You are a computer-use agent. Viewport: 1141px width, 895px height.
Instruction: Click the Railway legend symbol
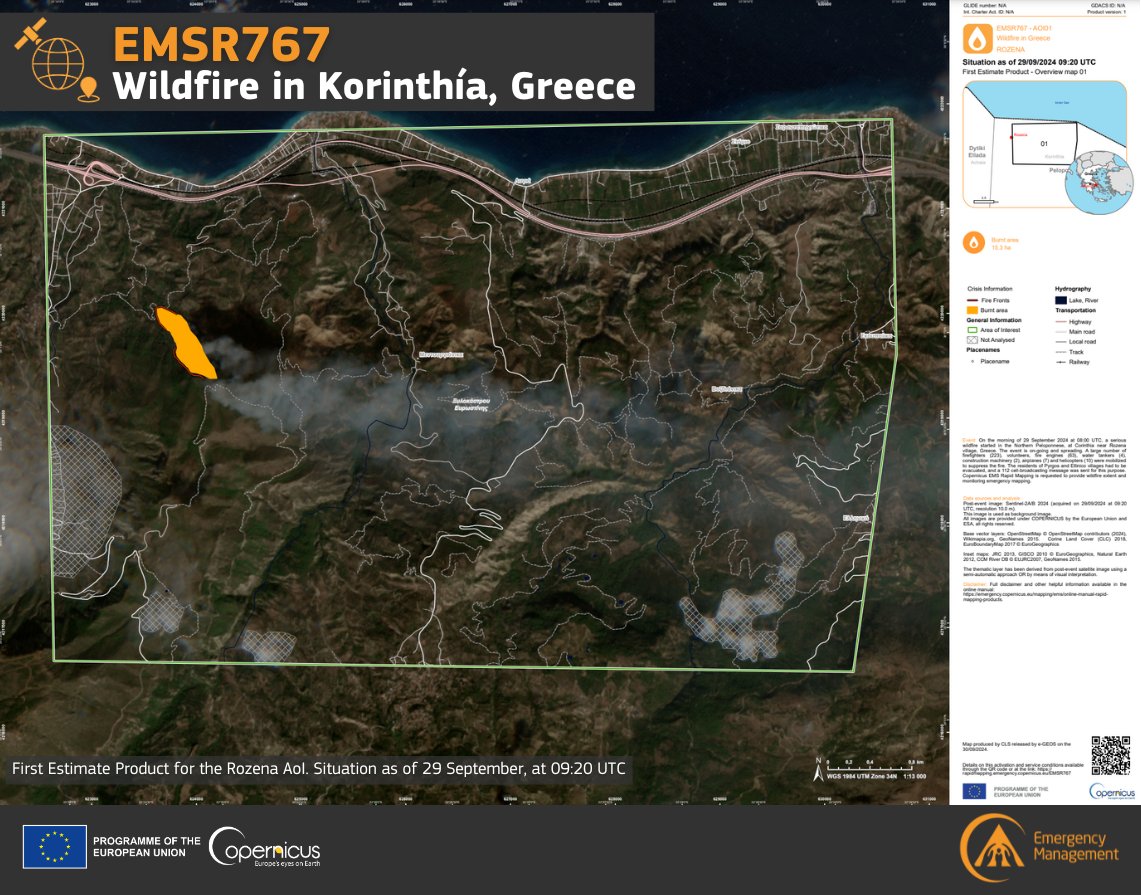1061,362
